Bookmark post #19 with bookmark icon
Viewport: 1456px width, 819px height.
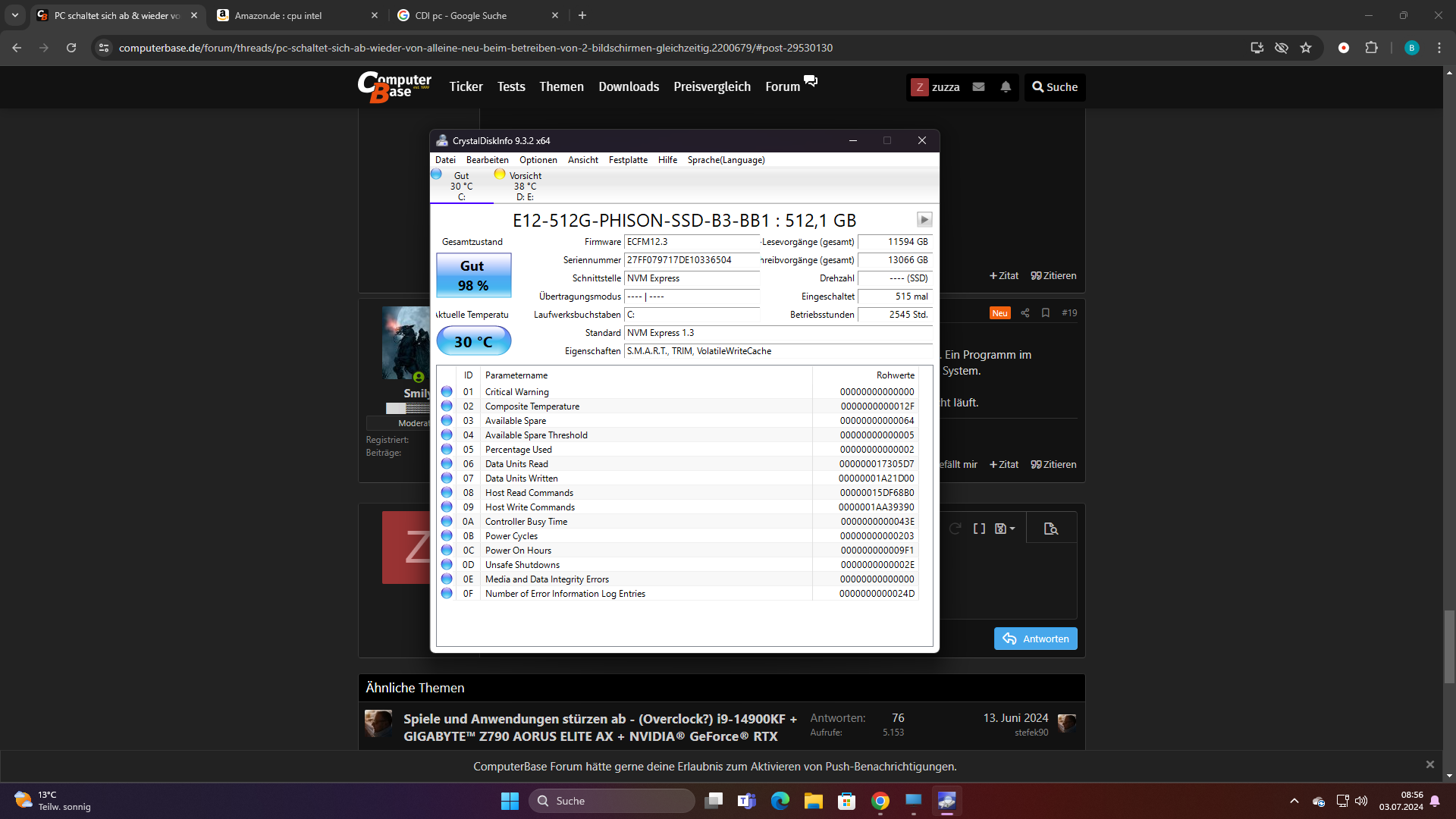[1045, 313]
